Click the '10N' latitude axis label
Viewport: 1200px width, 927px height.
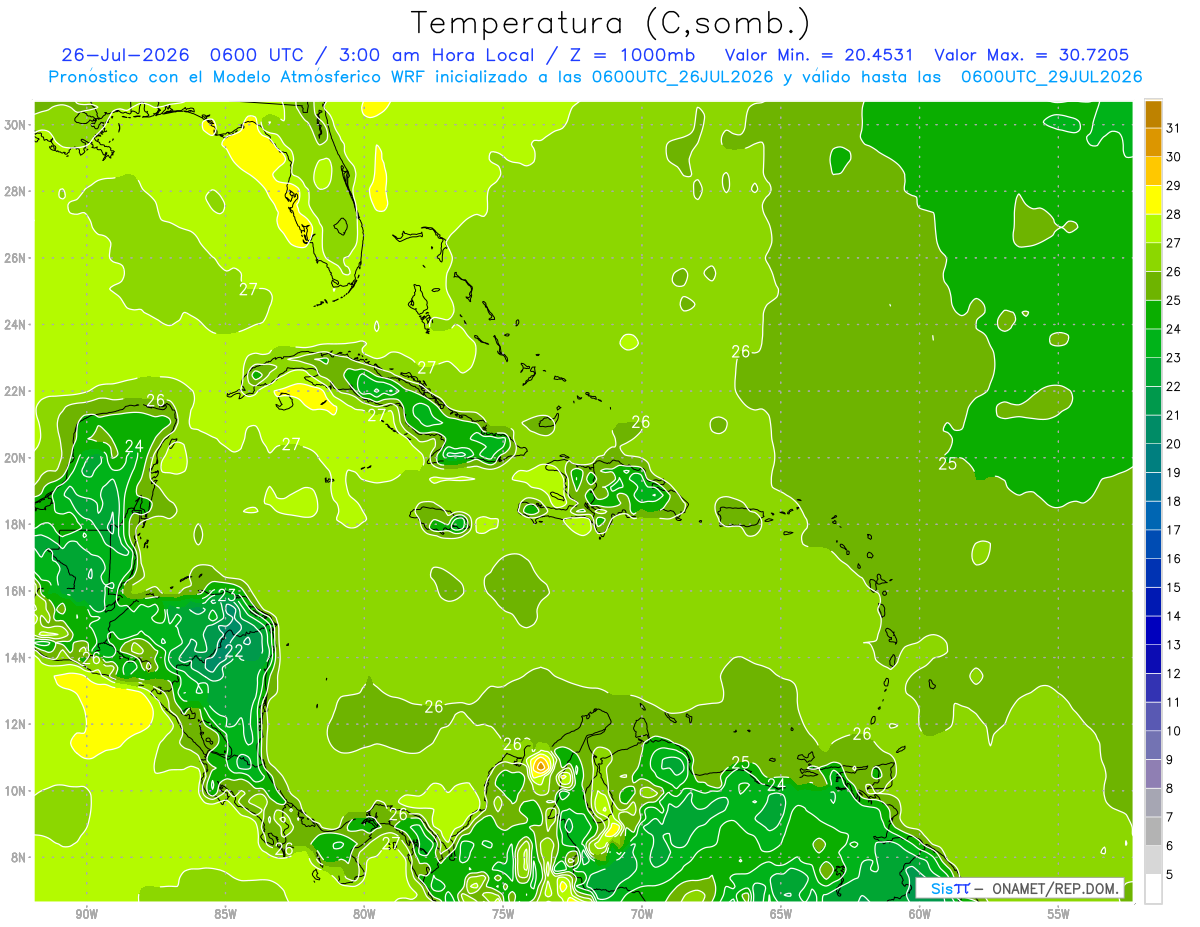pos(15,790)
